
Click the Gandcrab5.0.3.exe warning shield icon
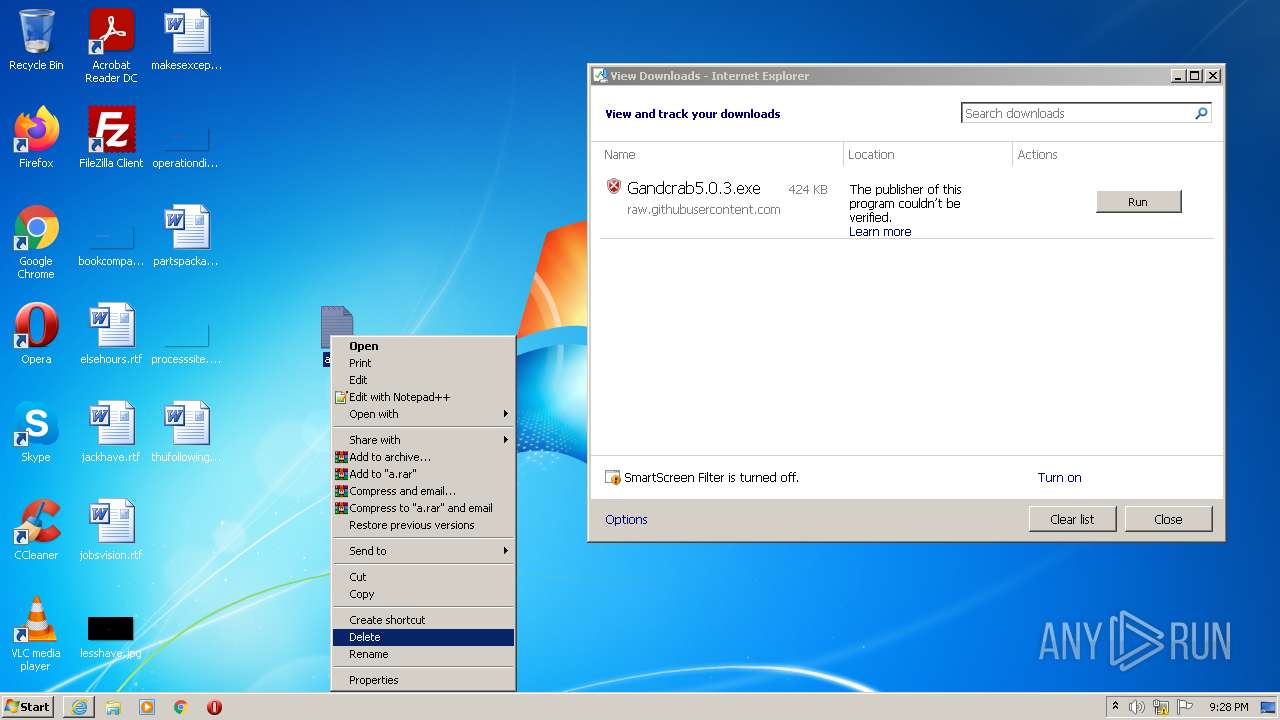[x=614, y=186]
